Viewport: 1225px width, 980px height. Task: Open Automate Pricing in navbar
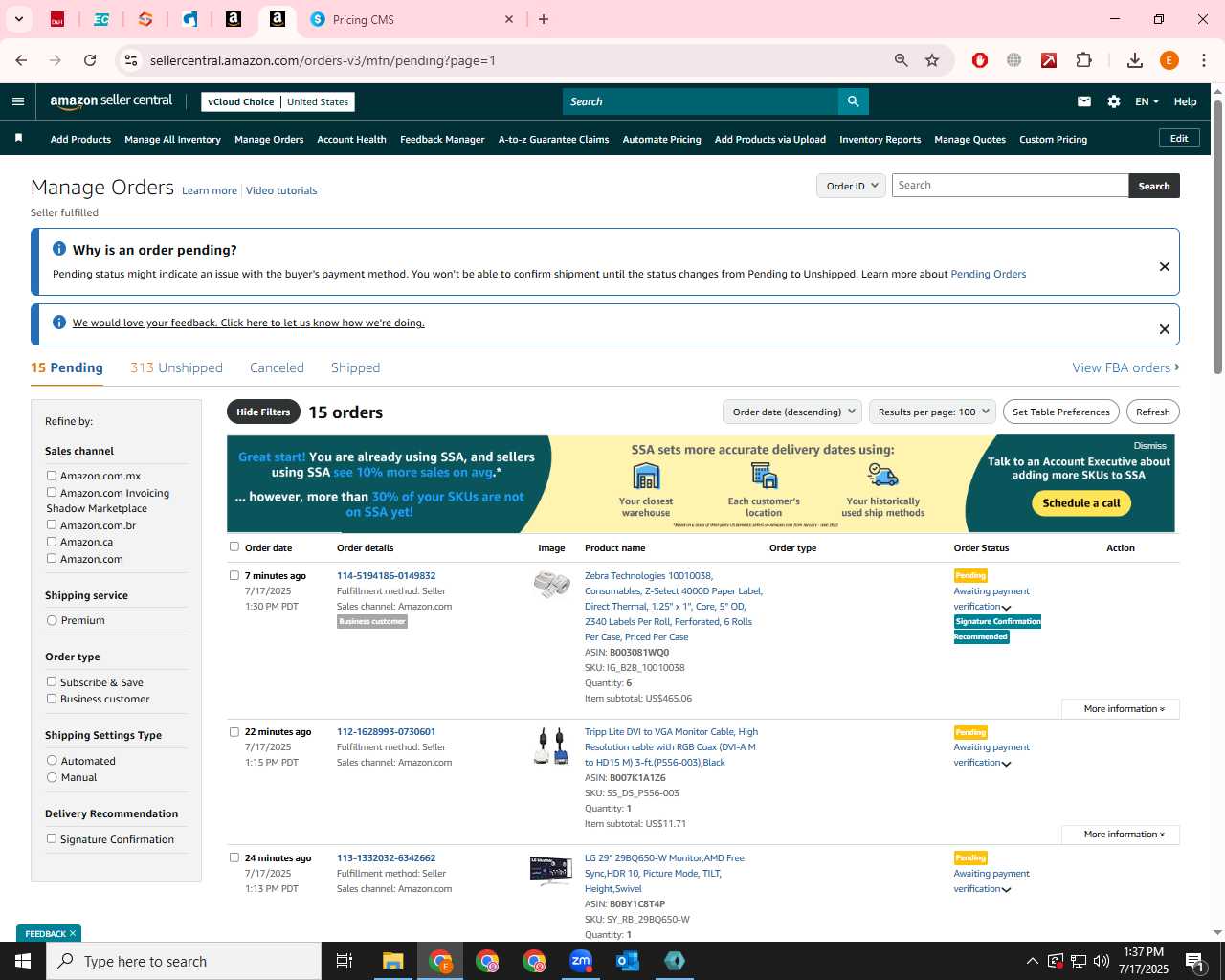point(661,139)
